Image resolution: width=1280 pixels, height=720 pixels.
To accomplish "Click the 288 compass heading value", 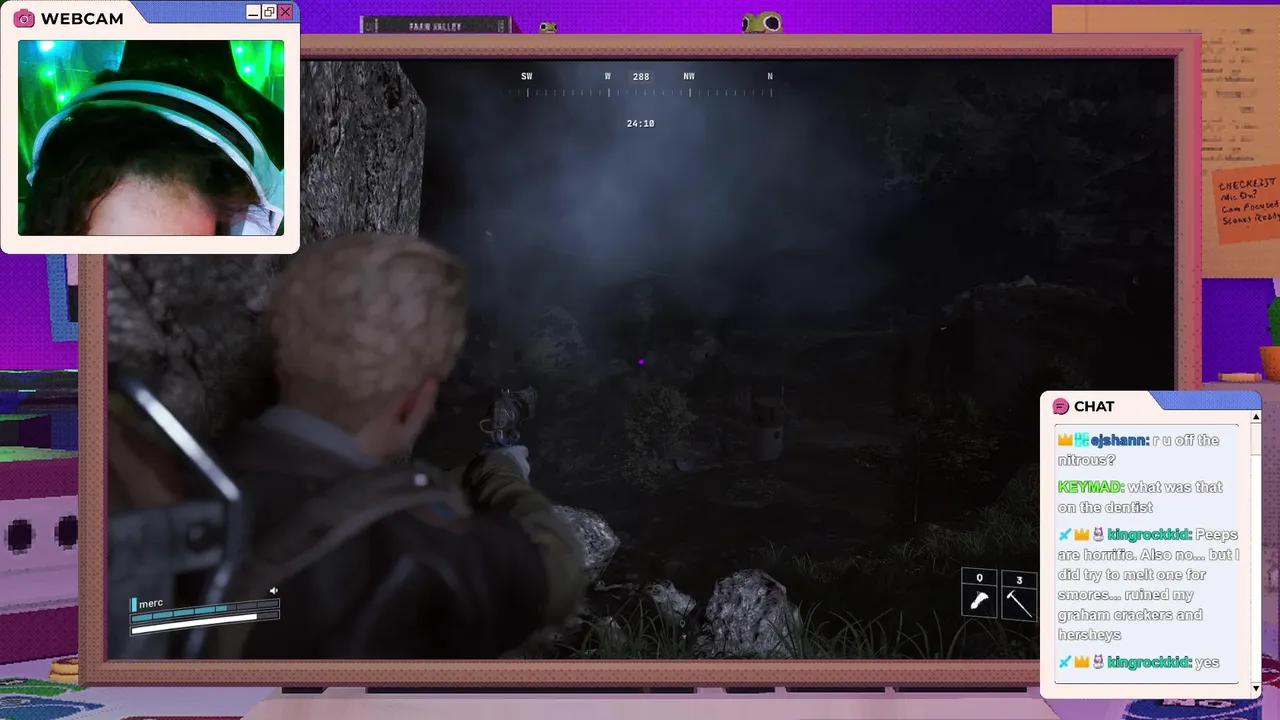I will pyautogui.click(x=641, y=76).
